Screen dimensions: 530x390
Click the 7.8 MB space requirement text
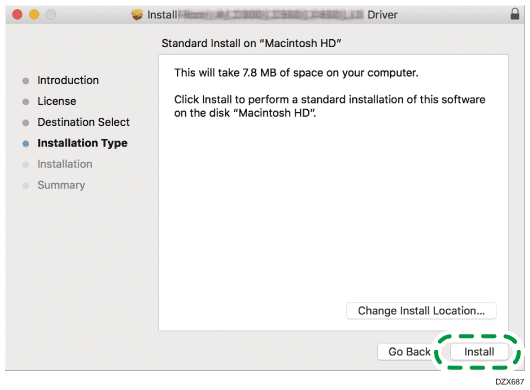pyautogui.click(x=296, y=73)
